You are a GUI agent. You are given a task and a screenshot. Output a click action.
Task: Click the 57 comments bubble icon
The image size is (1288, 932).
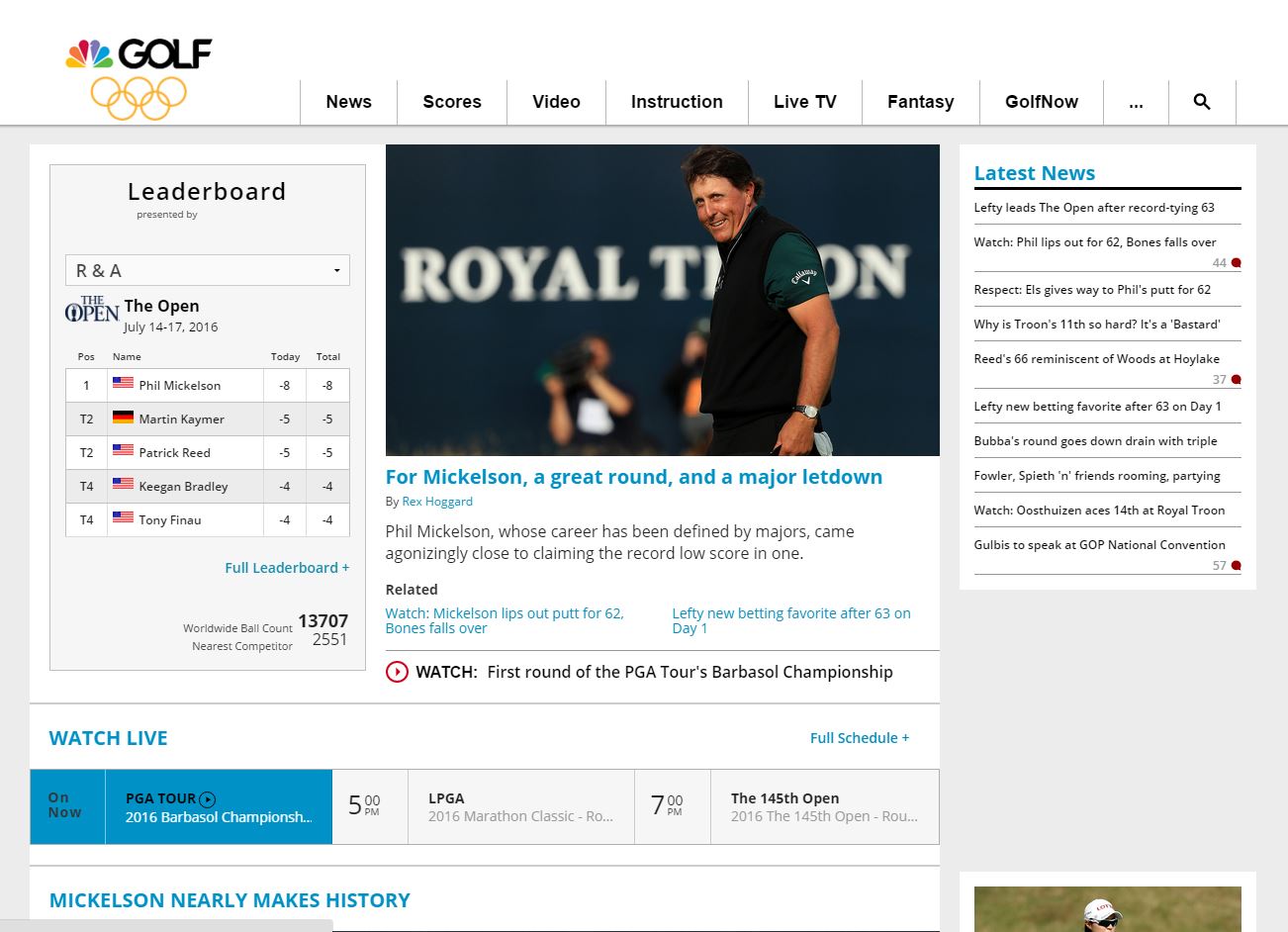click(1236, 566)
